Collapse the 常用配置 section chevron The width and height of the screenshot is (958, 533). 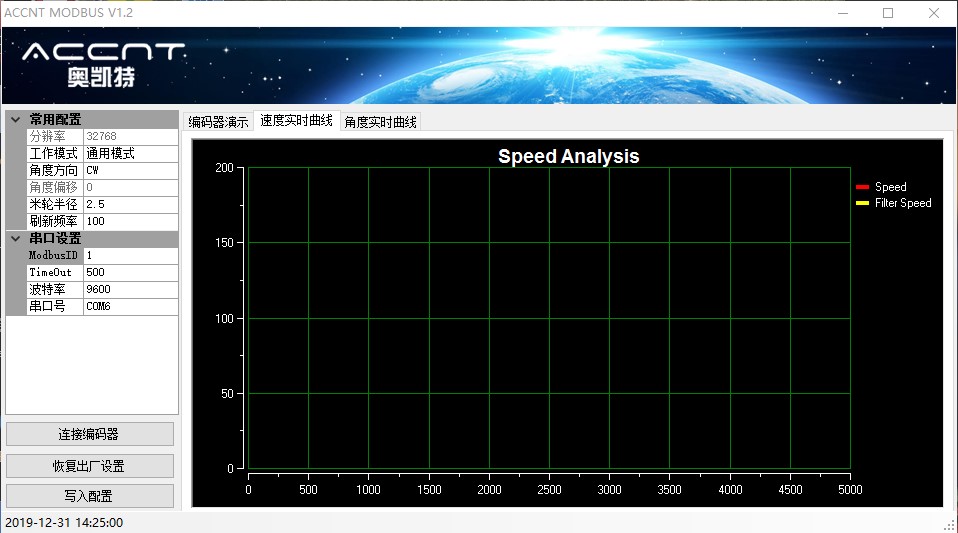pyautogui.click(x=15, y=119)
